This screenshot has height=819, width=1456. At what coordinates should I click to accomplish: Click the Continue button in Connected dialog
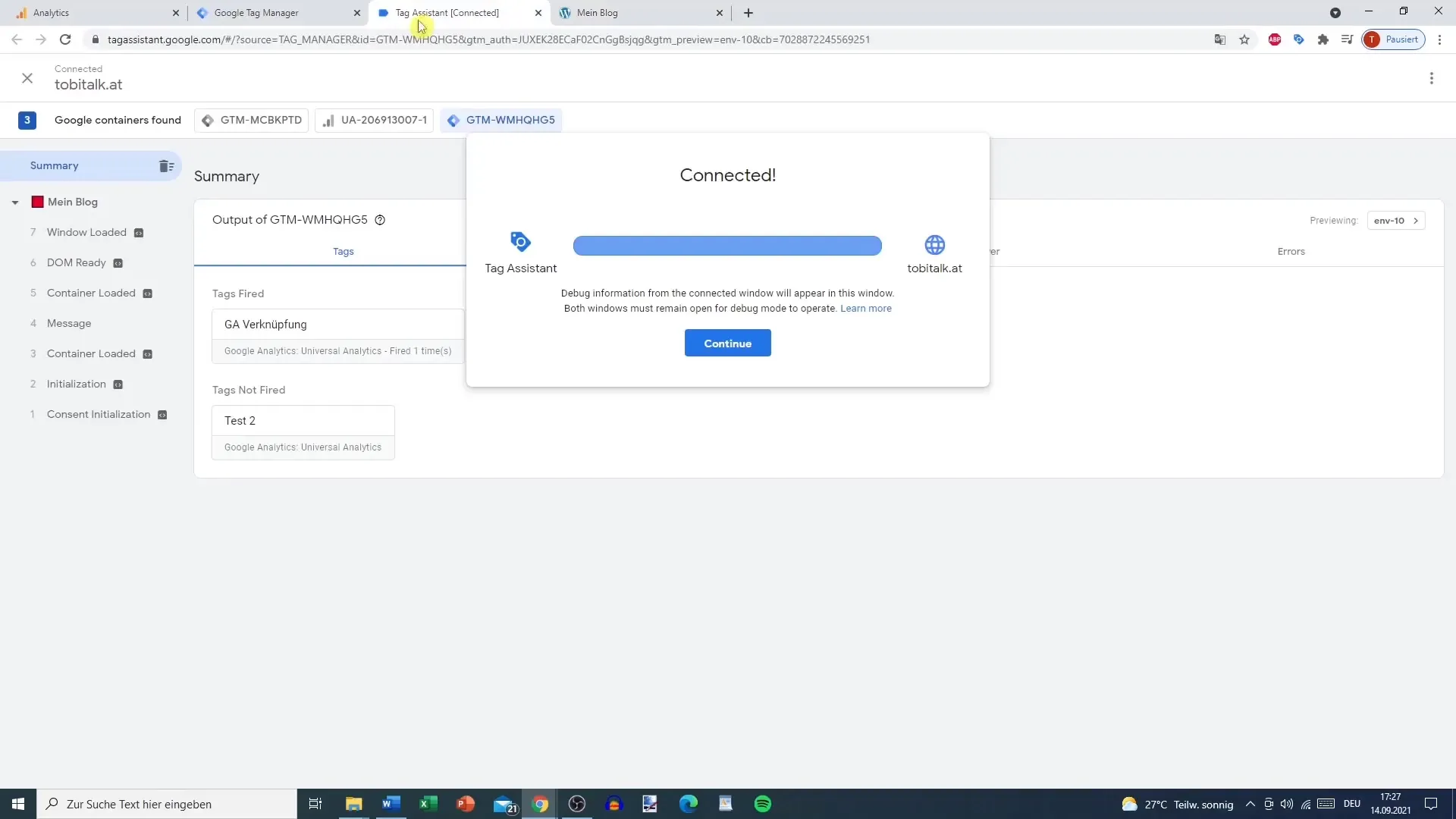tap(727, 343)
